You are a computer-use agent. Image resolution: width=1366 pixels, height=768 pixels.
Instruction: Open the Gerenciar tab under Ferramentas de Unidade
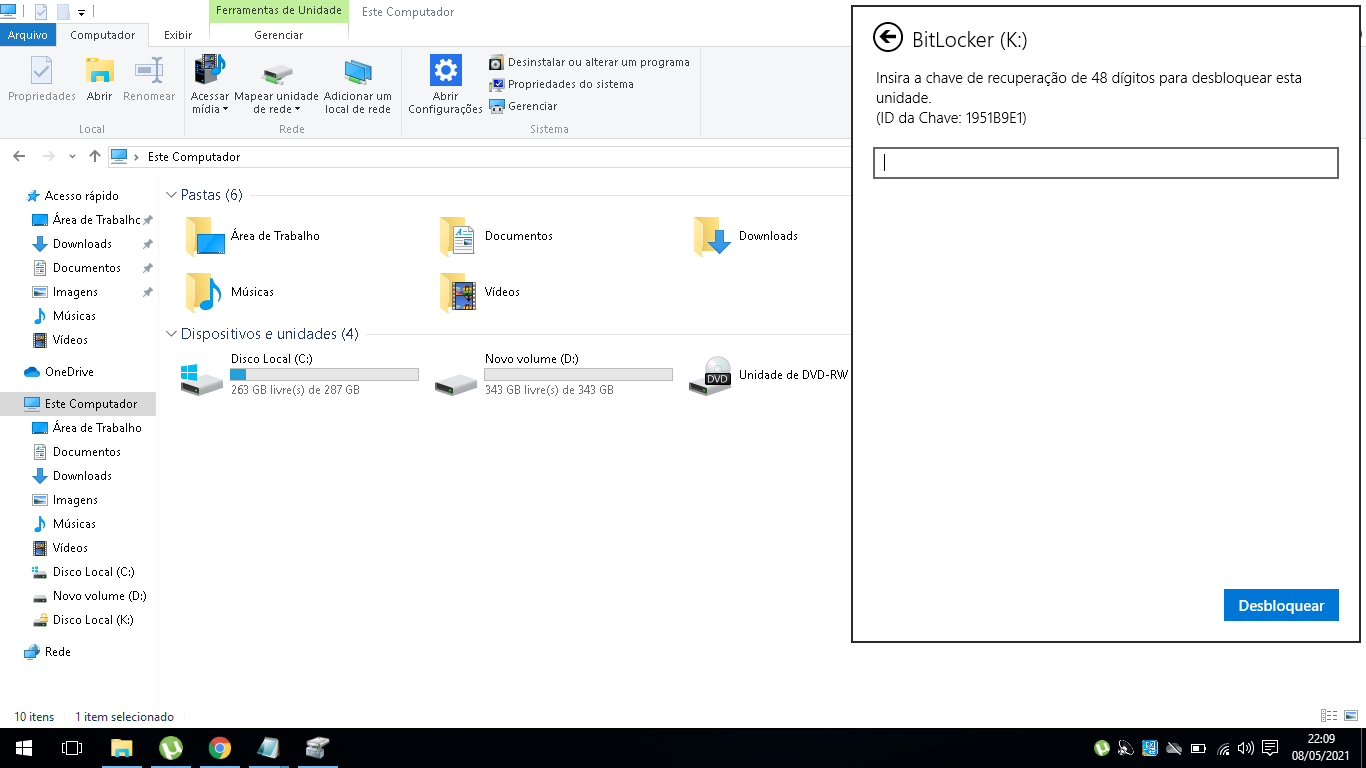[x=279, y=35]
